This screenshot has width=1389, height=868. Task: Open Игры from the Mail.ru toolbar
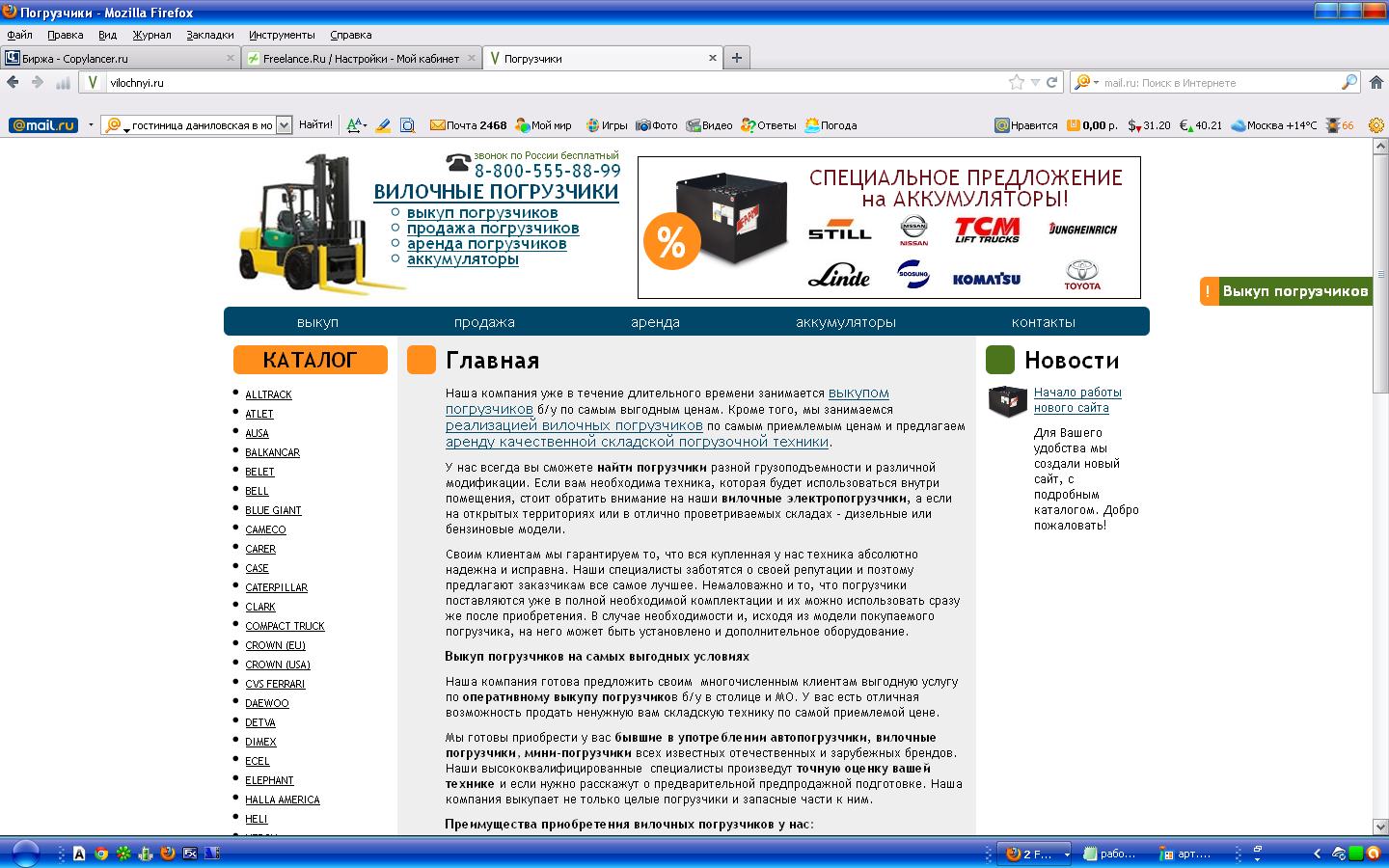607,125
